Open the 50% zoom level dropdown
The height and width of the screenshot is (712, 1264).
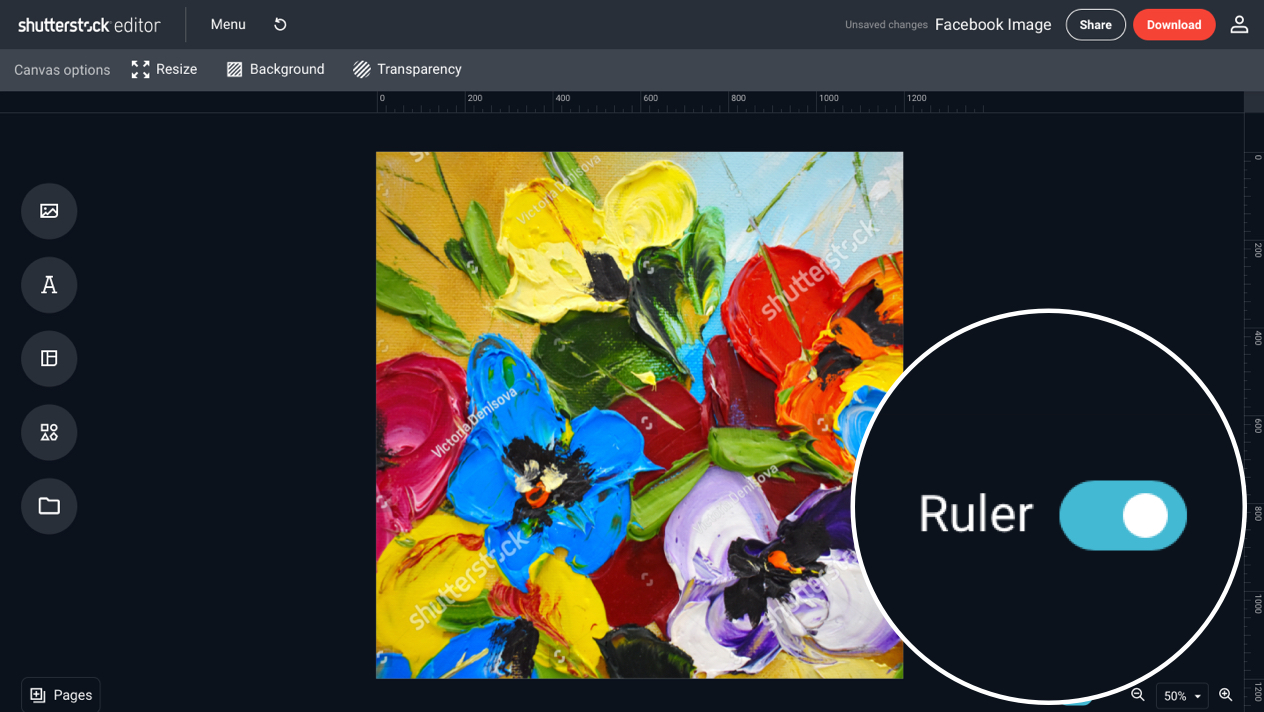coord(1182,696)
